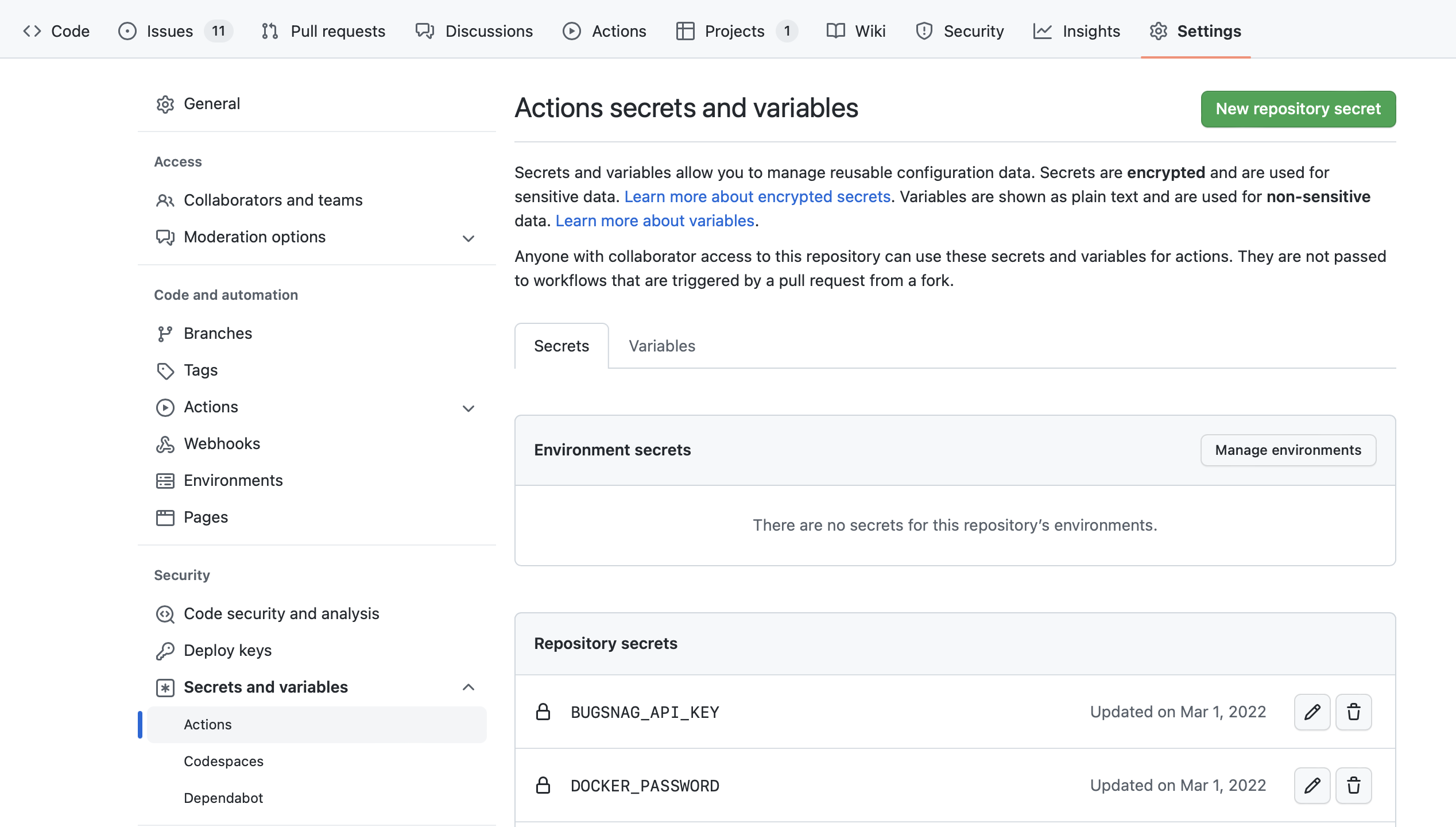Screen dimensions: 1456x827
Task: Delete the BUGSNAG_API_KEY secret with trash icon
Action: 1353,712
